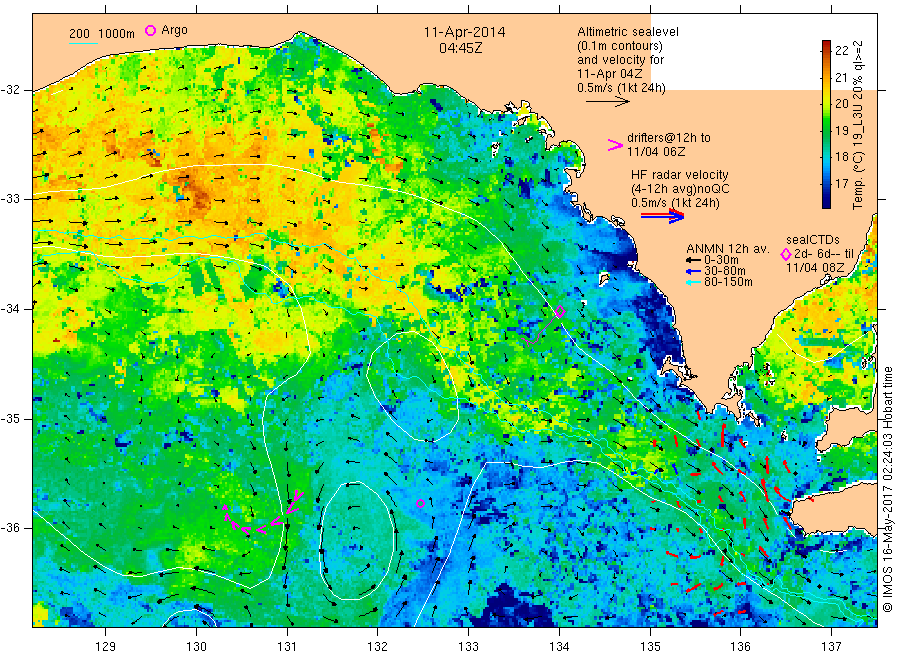Click the longitude label '129'
Viewport: 900px width, 660px height.
point(106,647)
